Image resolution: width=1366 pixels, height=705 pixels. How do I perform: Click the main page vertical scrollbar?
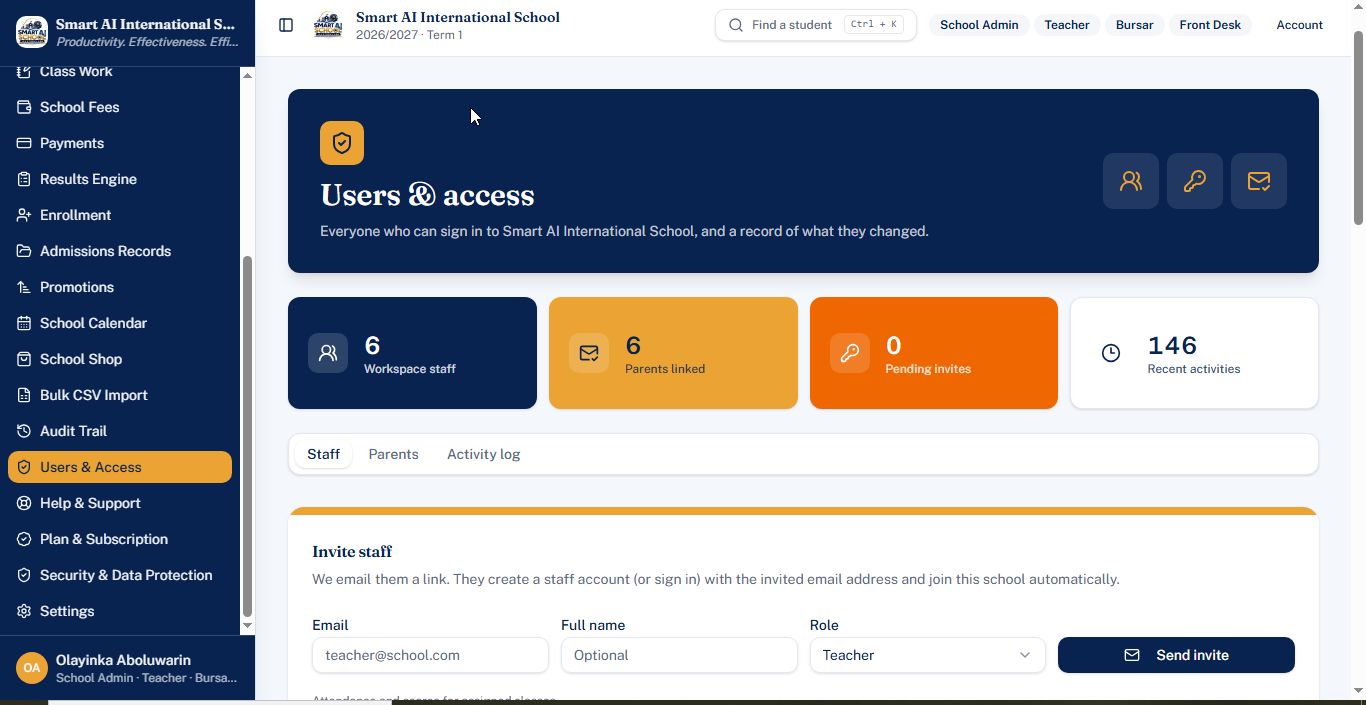click(1358, 128)
